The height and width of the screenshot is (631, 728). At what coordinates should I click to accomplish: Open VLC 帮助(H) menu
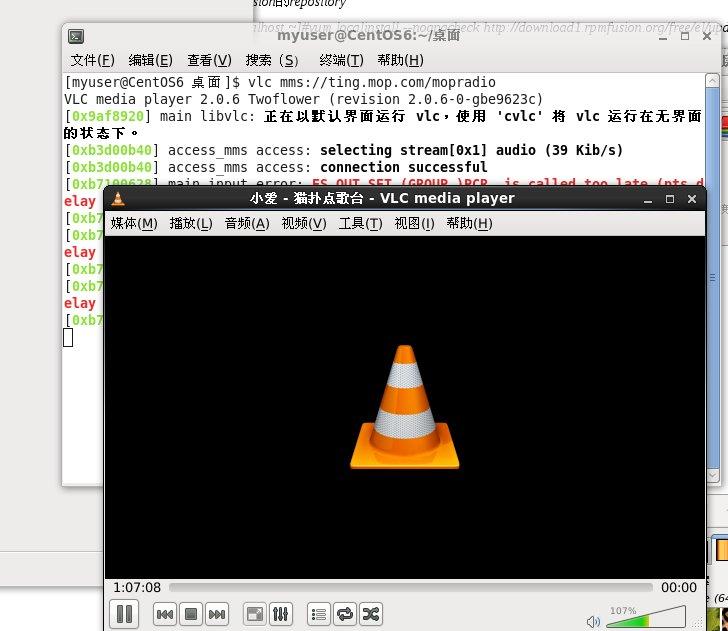[x=469, y=224]
